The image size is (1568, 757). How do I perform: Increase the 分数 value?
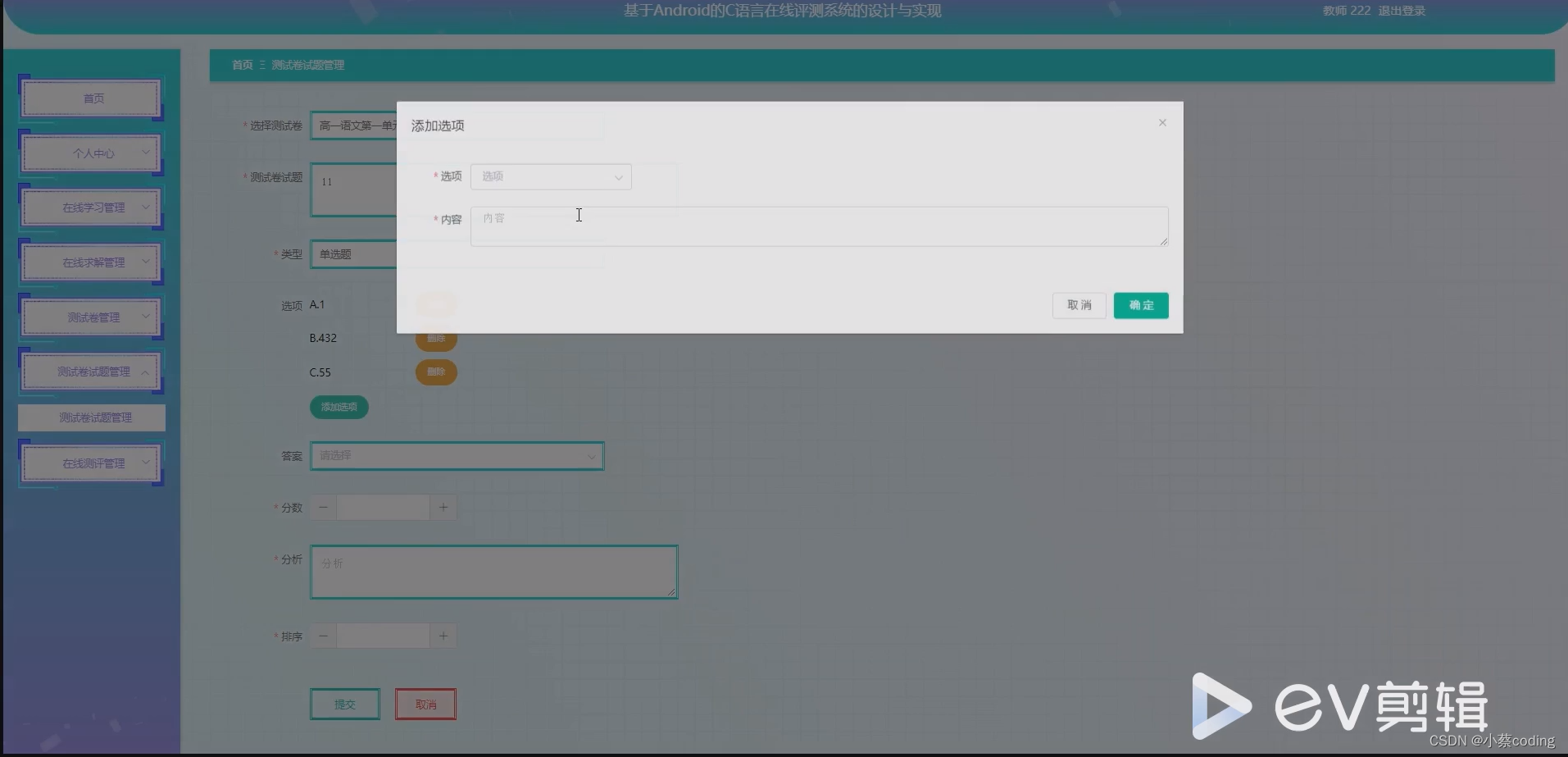(443, 508)
